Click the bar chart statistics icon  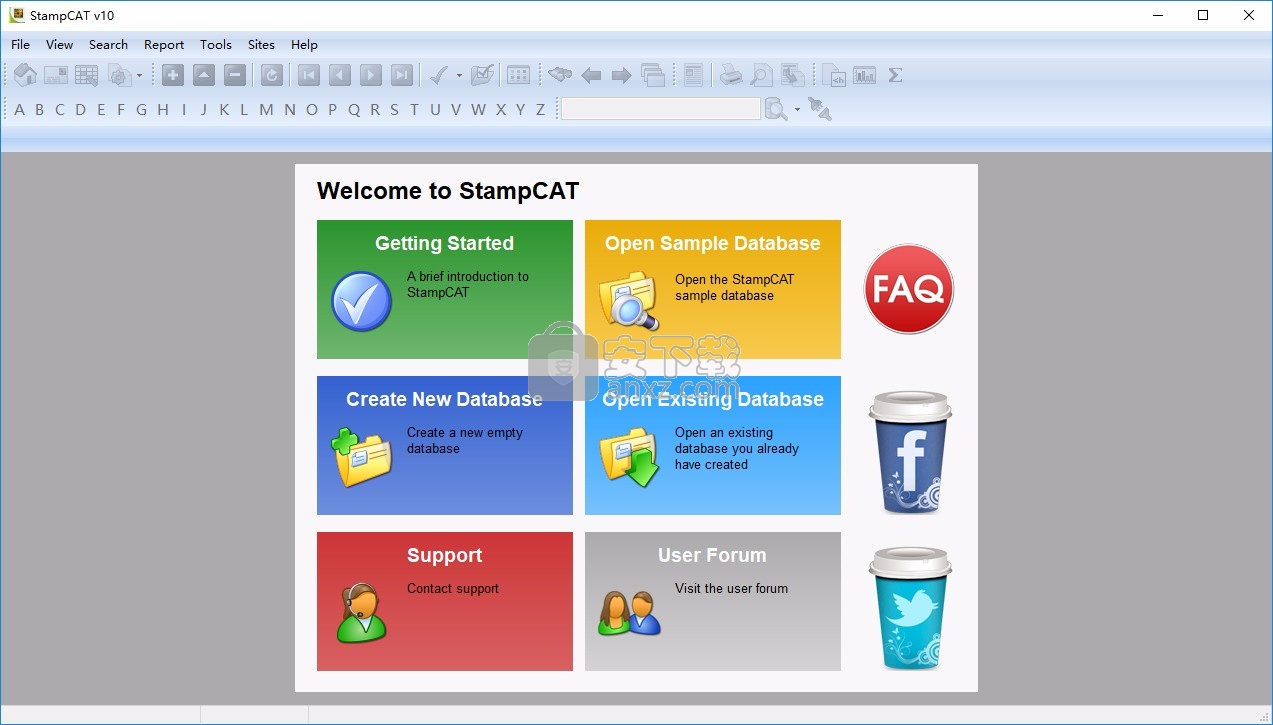(865, 75)
